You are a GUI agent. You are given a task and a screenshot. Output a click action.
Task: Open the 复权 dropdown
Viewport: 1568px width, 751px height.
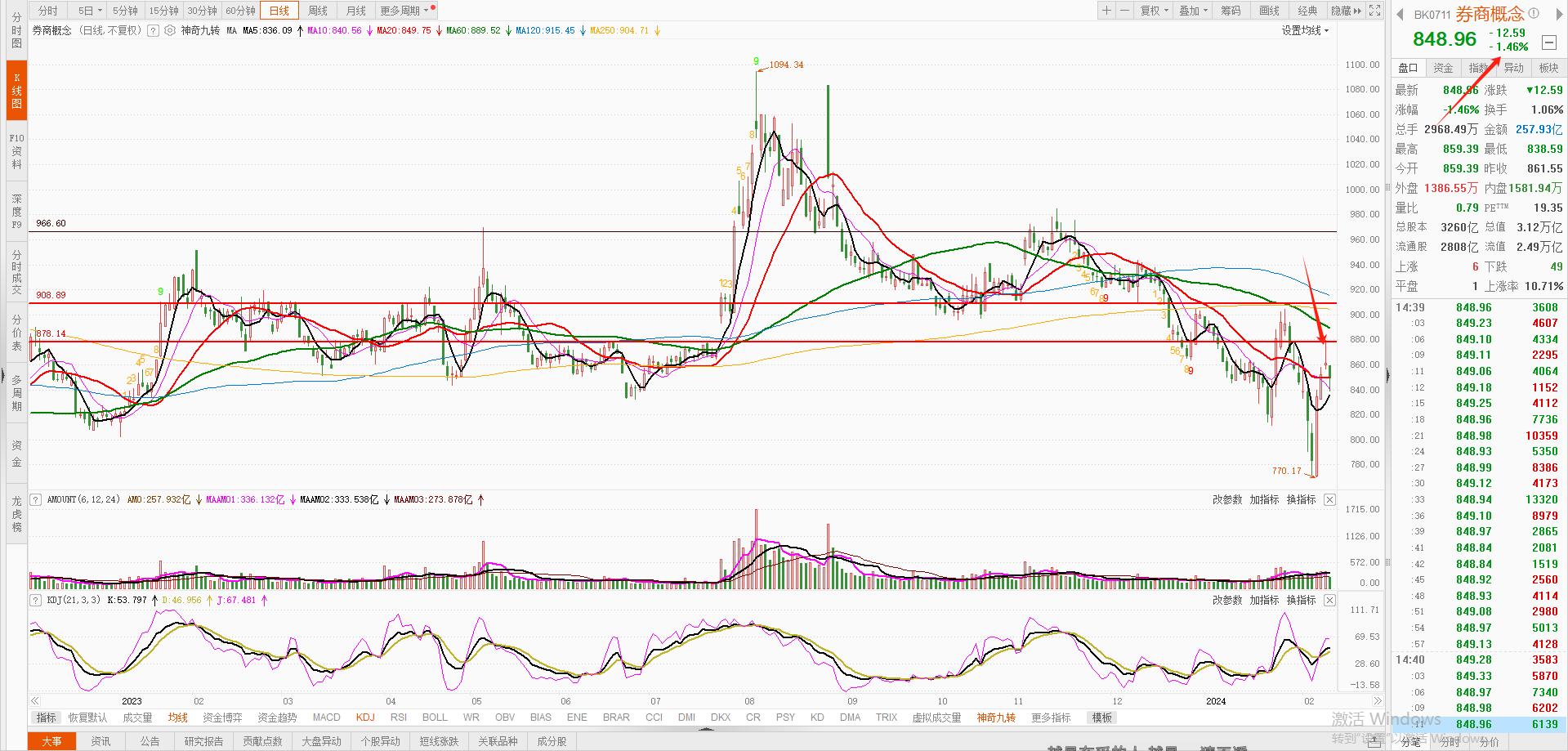[x=1154, y=11]
